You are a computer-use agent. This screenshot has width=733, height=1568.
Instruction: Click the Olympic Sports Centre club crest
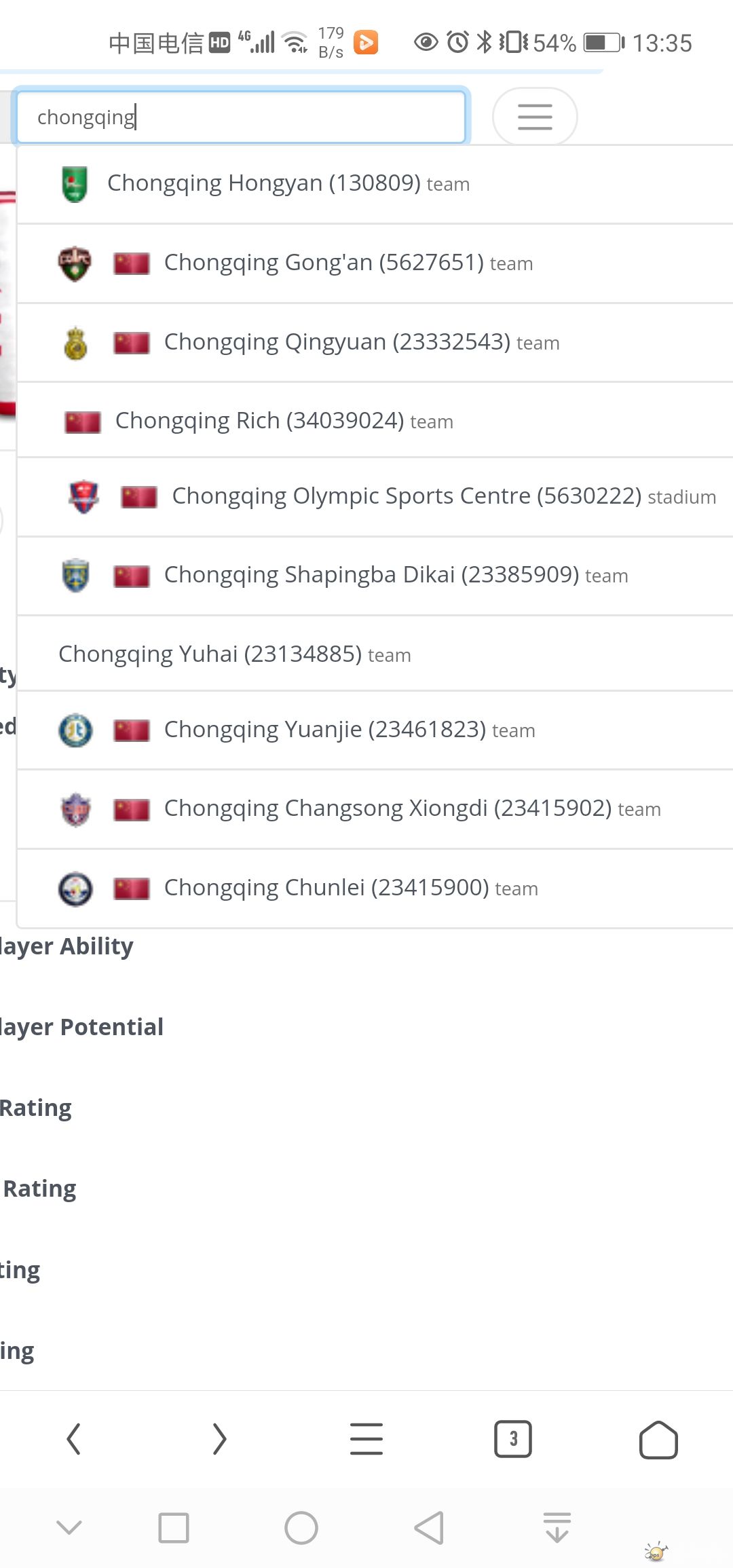point(83,497)
